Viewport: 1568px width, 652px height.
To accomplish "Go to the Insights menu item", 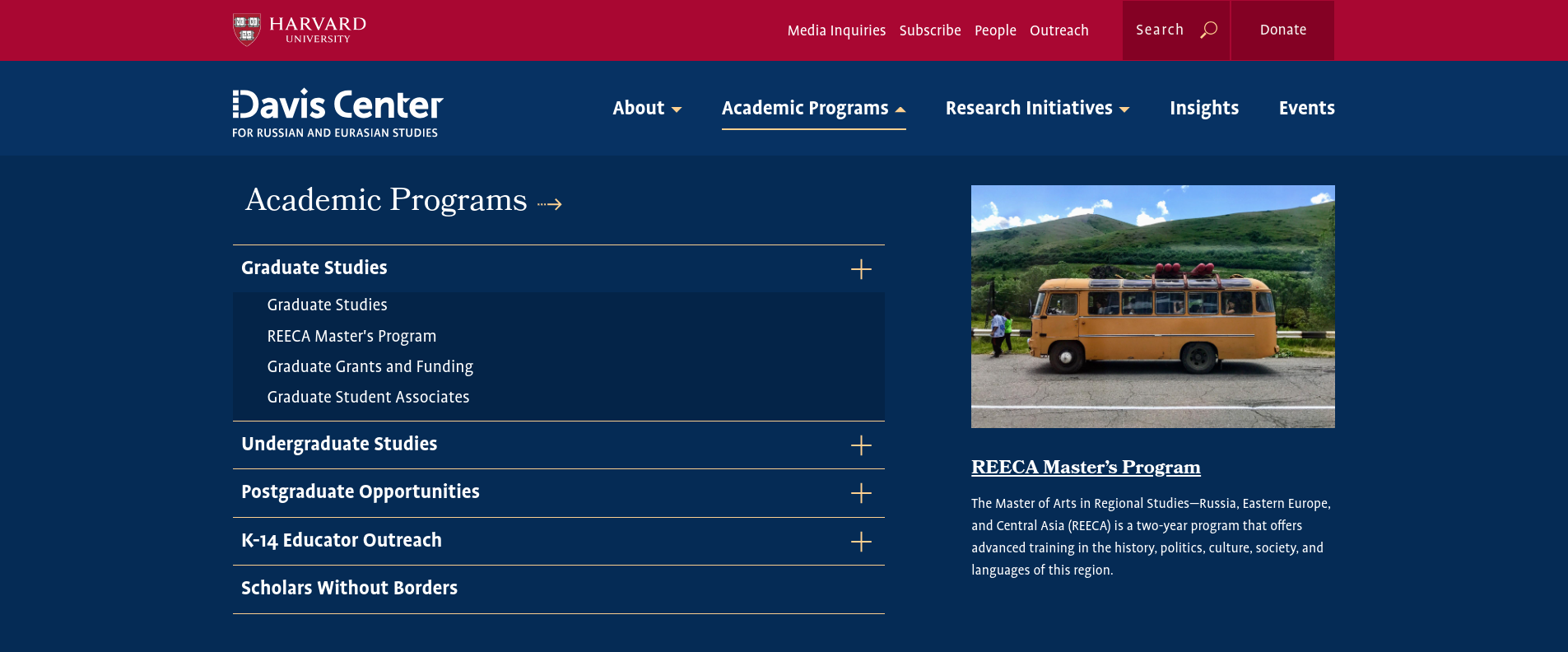I will tap(1204, 108).
